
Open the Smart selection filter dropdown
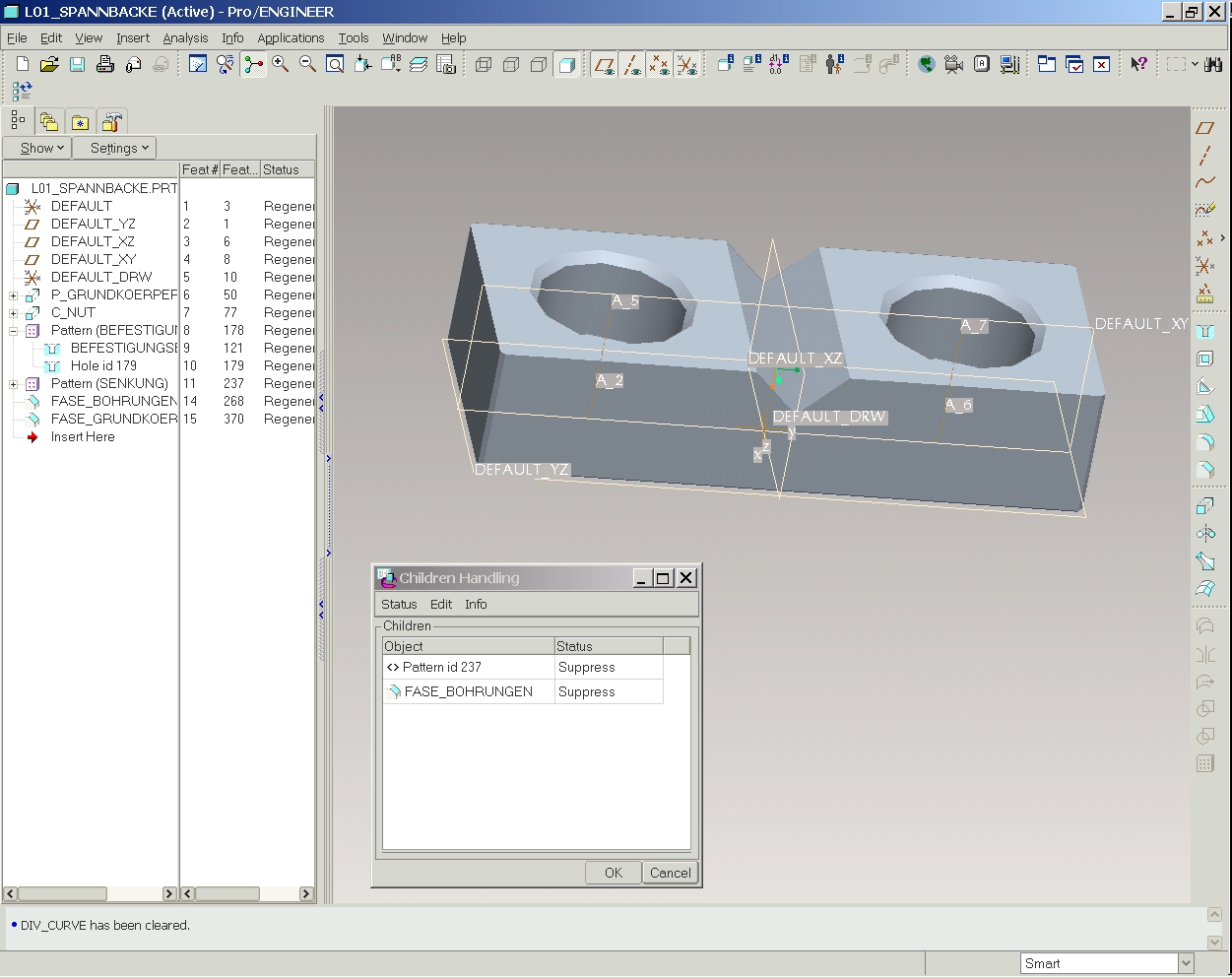point(1186,963)
